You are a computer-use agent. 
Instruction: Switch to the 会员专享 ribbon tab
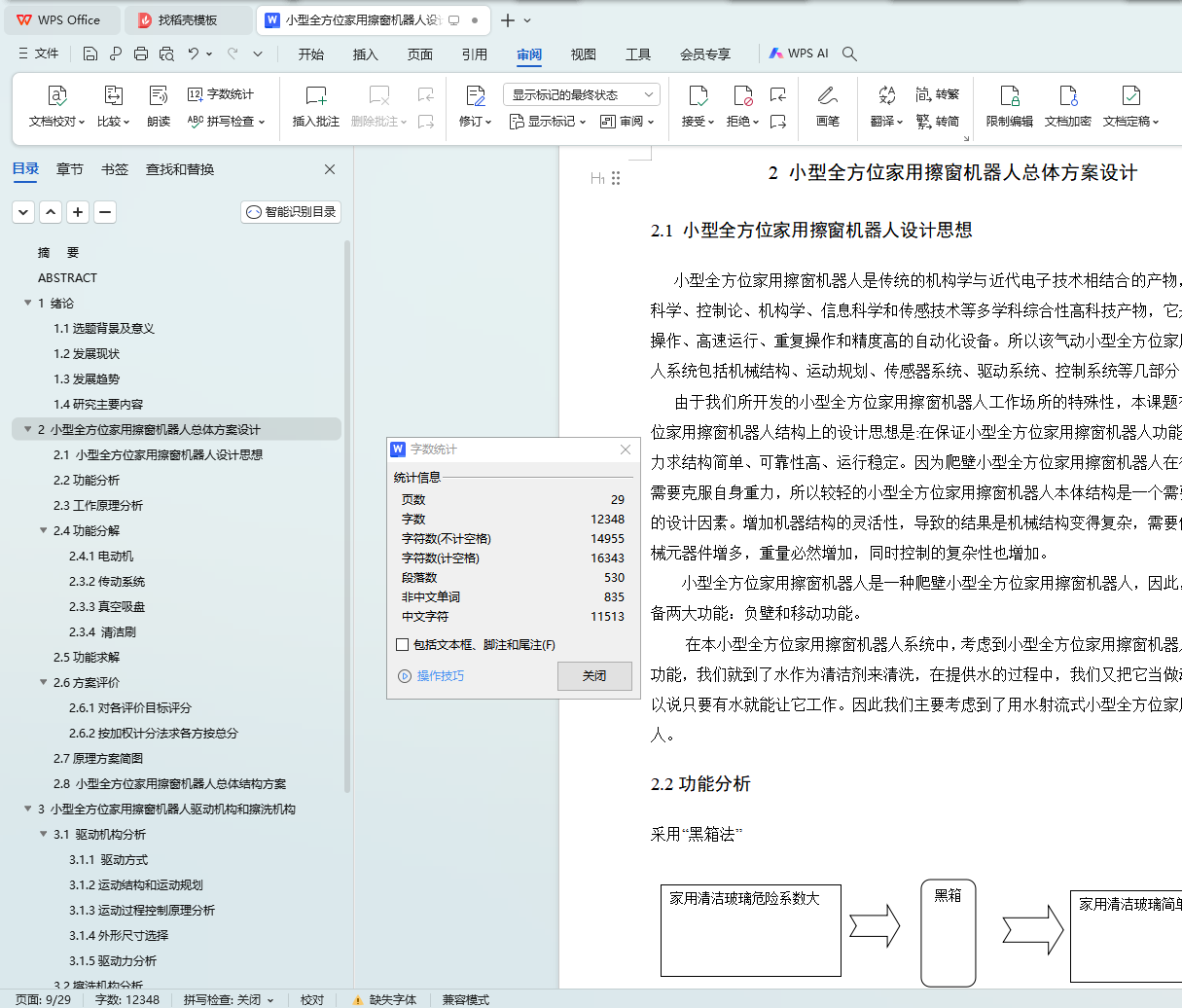click(705, 54)
